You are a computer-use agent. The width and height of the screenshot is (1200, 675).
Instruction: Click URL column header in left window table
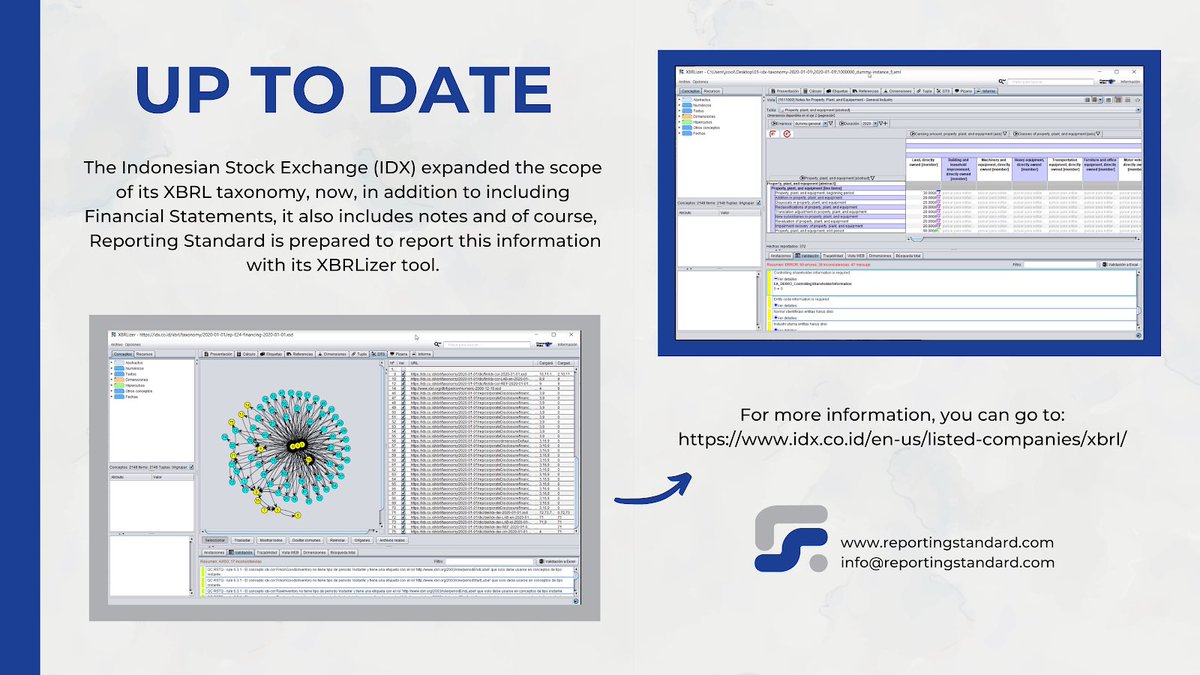coord(470,363)
